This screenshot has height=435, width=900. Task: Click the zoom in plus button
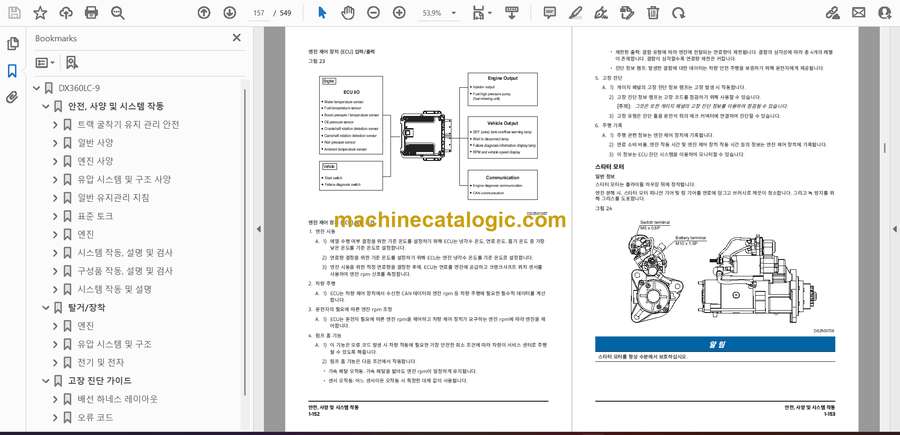[399, 13]
